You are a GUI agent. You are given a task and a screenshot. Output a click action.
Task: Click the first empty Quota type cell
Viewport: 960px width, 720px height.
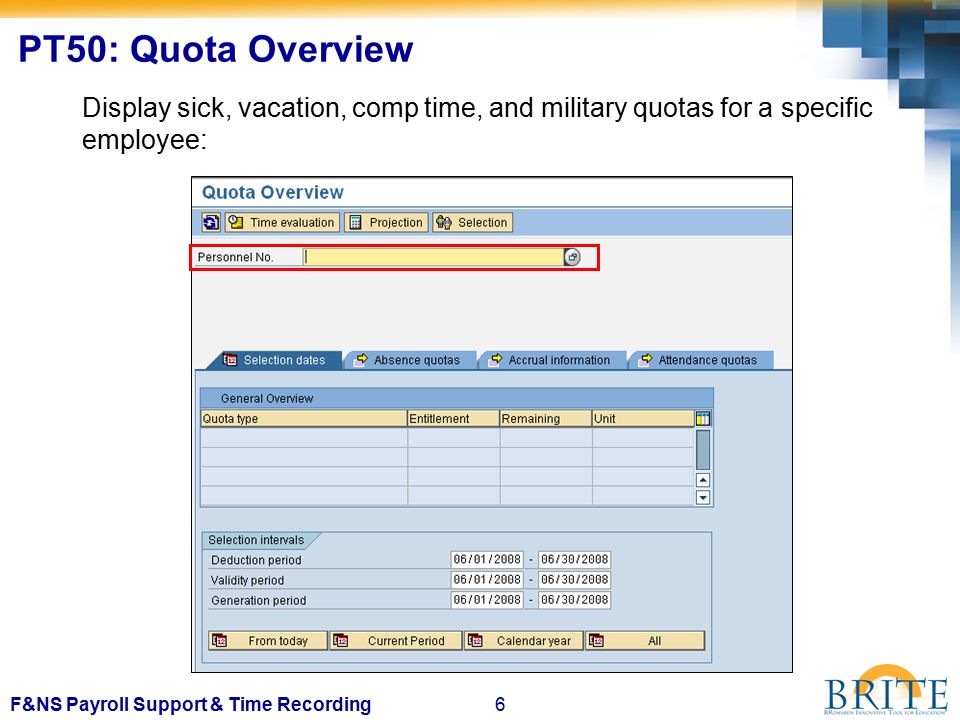point(304,437)
